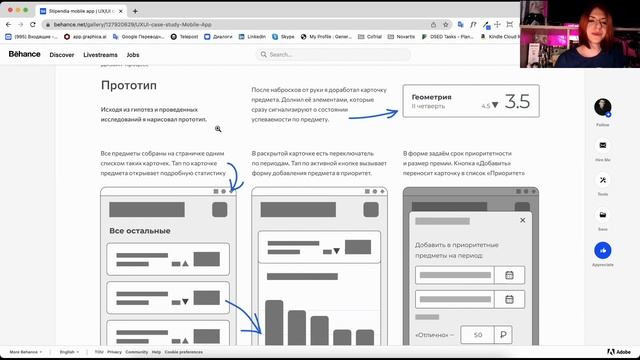Open Cookie preferences in the footer
The image size is (640, 360).
click(x=184, y=352)
